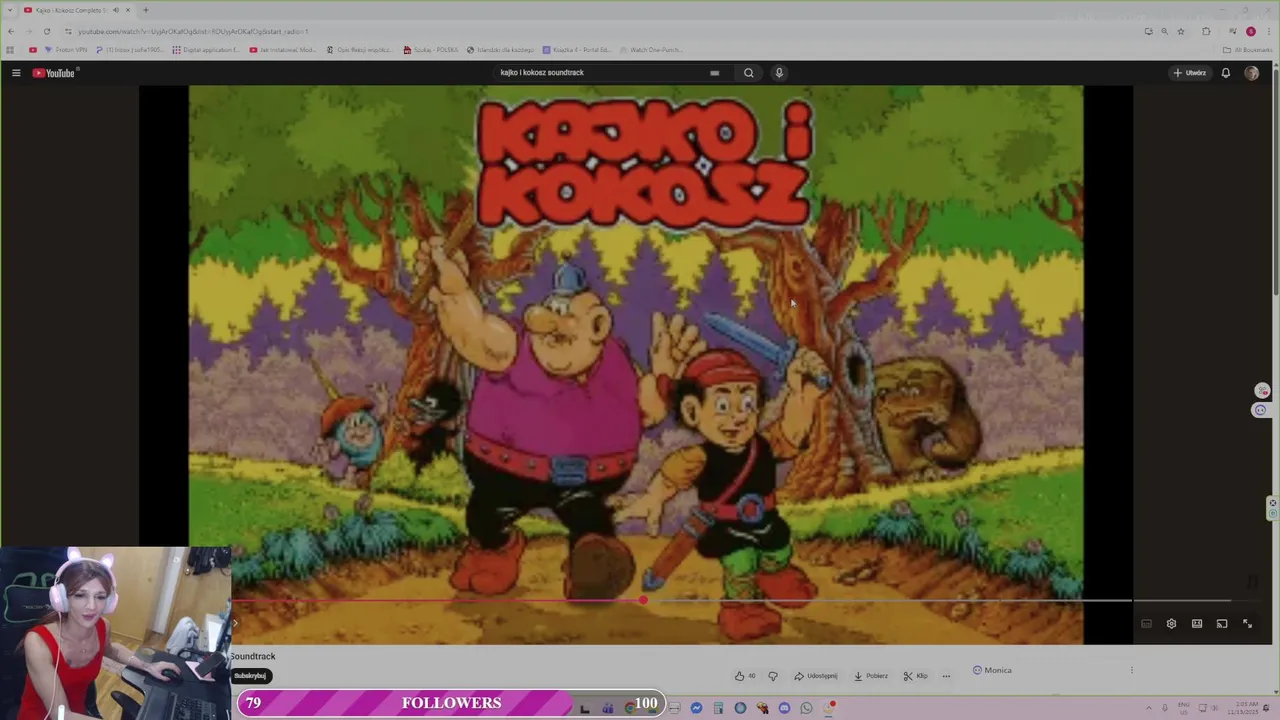The height and width of the screenshot is (720, 1280).
Task: Open Calculator from the taskbar
Action: [x=718, y=708]
